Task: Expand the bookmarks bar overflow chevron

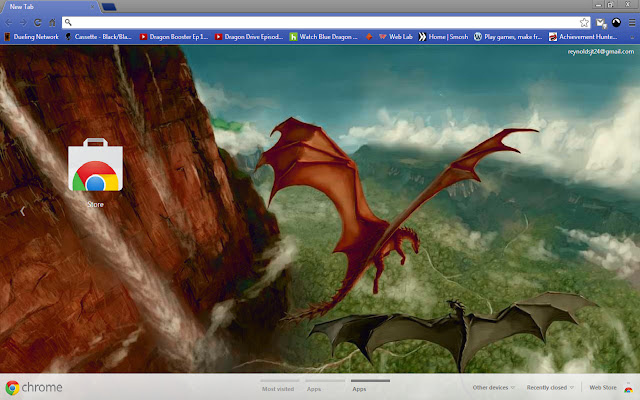Action: pyautogui.click(x=632, y=37)
